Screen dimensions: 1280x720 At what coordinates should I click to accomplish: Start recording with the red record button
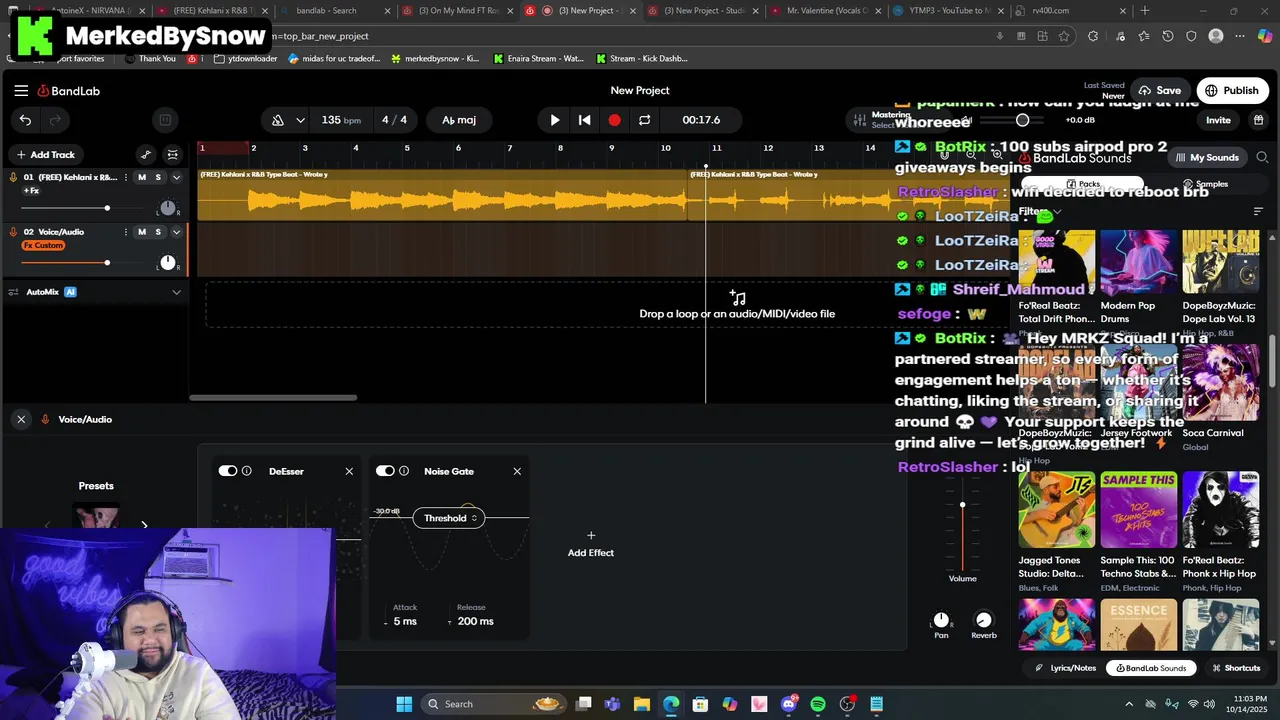[614, 120]
